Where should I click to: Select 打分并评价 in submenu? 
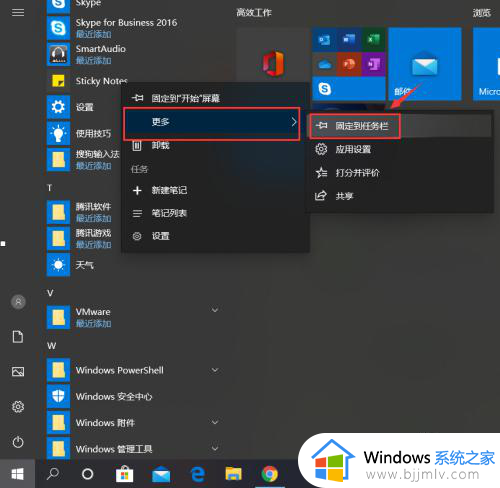coord(400,173)
